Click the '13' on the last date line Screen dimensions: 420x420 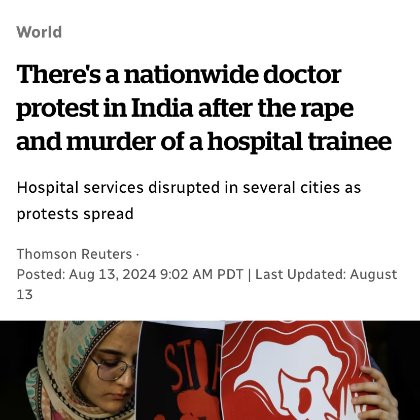pos(25,295)
